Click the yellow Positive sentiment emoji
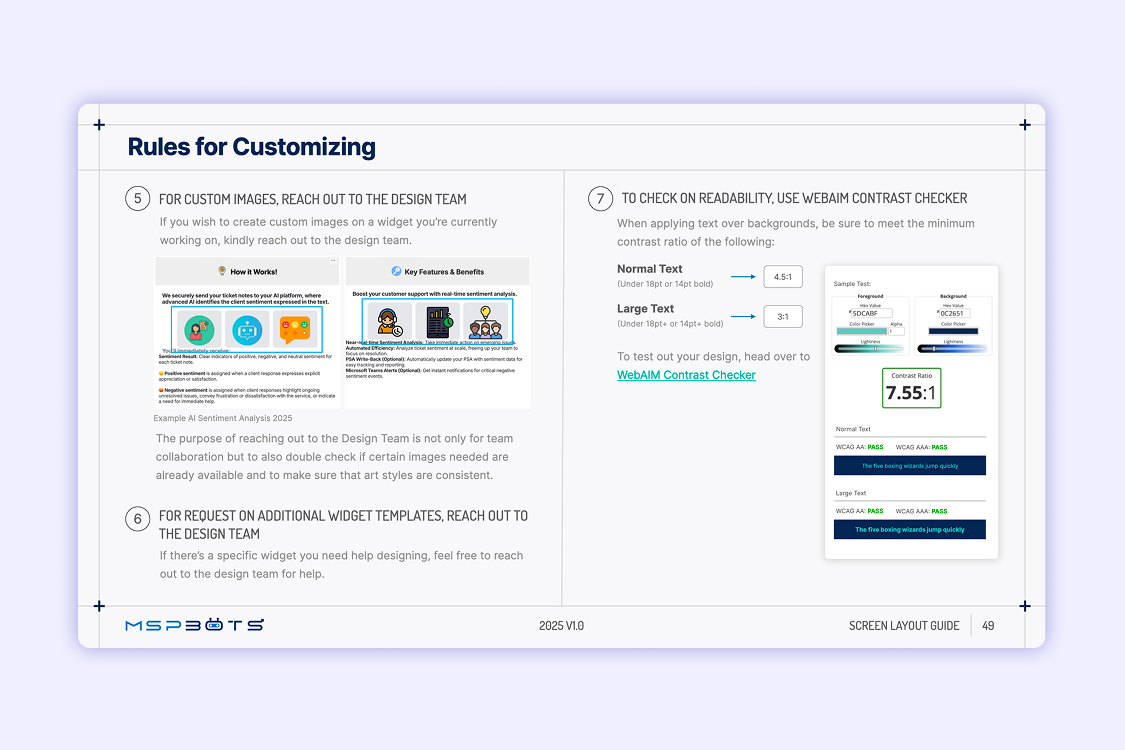1125x750 pixels. [161, 373]
